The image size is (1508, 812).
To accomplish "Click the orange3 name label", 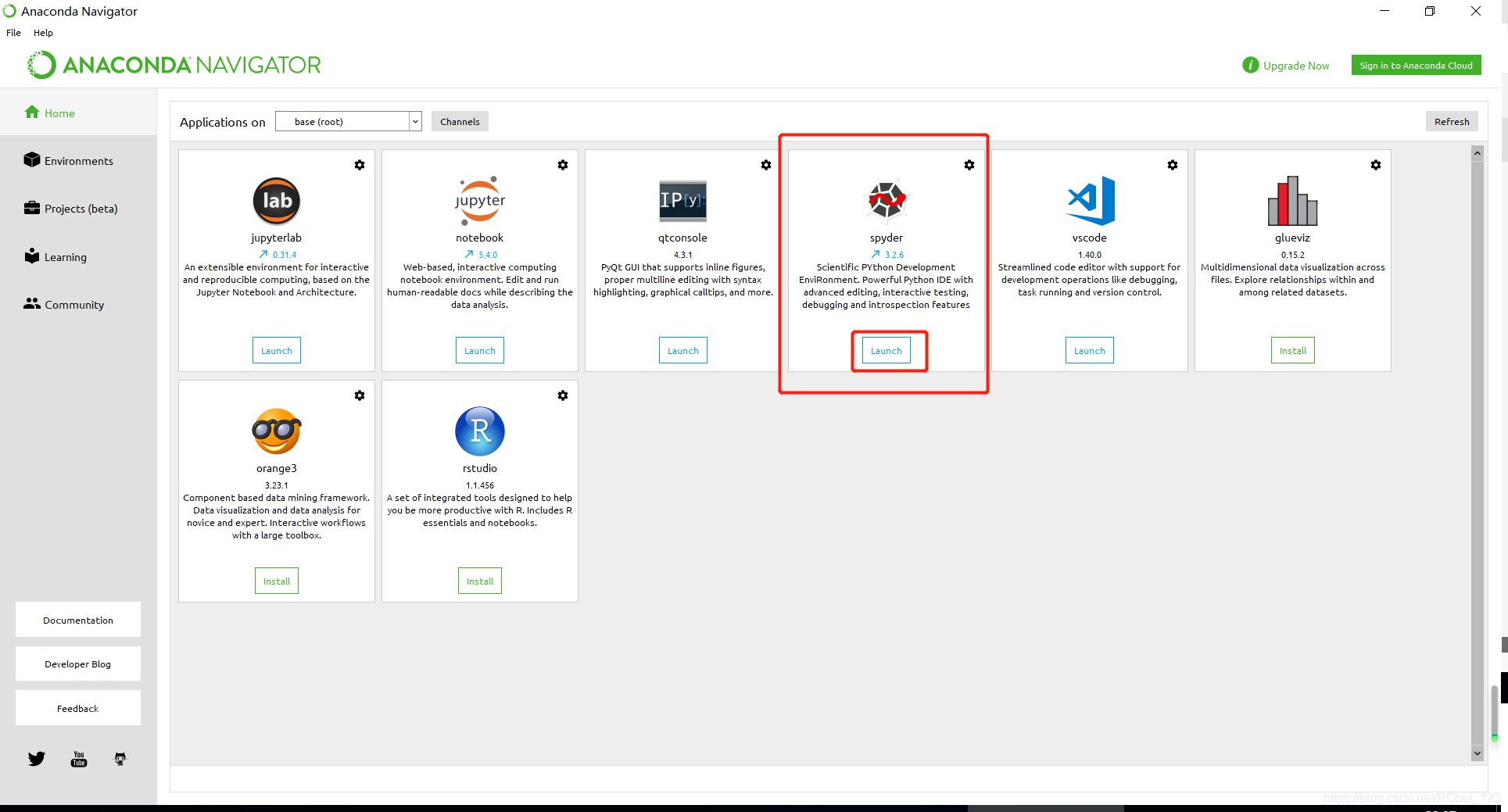I will click(277, 468).
